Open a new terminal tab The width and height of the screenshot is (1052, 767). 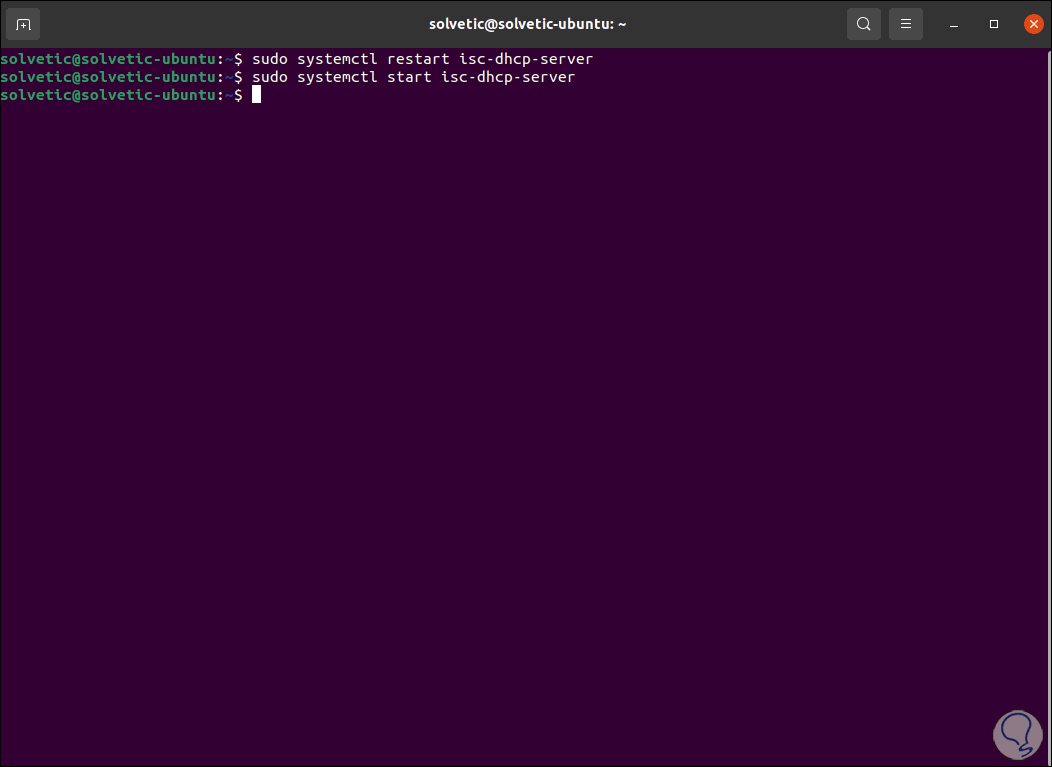pos(23,25)
